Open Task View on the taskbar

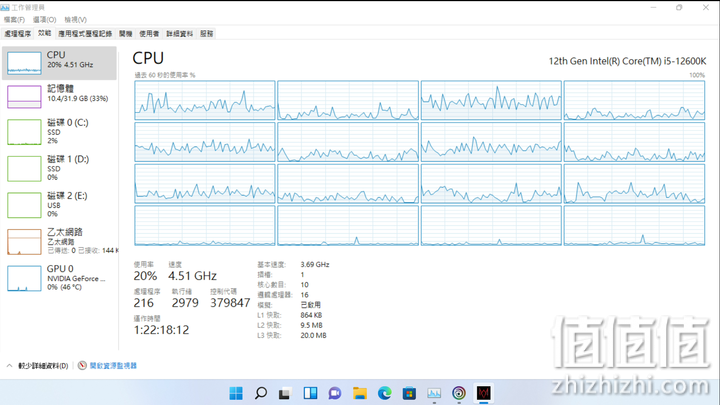285,394
